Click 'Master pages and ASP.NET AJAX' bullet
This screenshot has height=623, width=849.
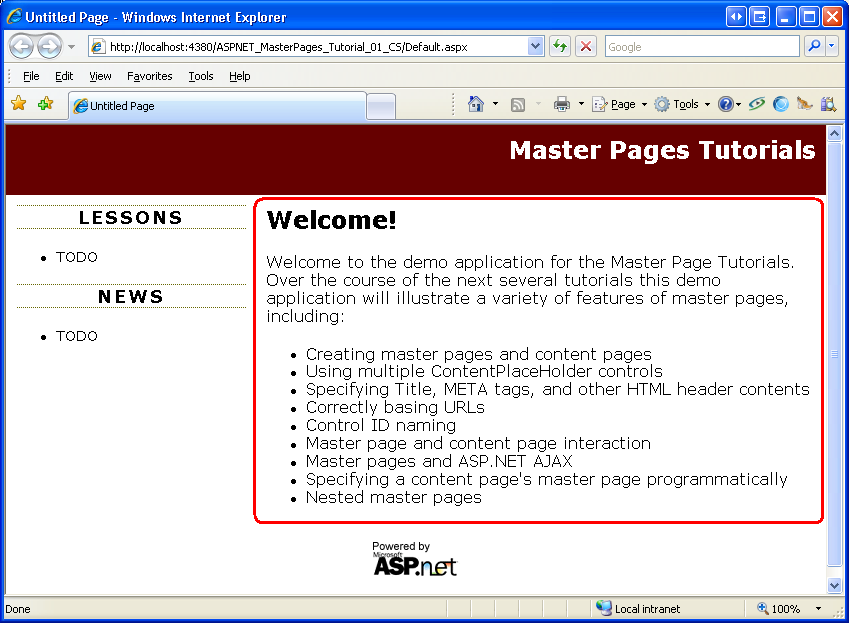[x=439, y=461]
